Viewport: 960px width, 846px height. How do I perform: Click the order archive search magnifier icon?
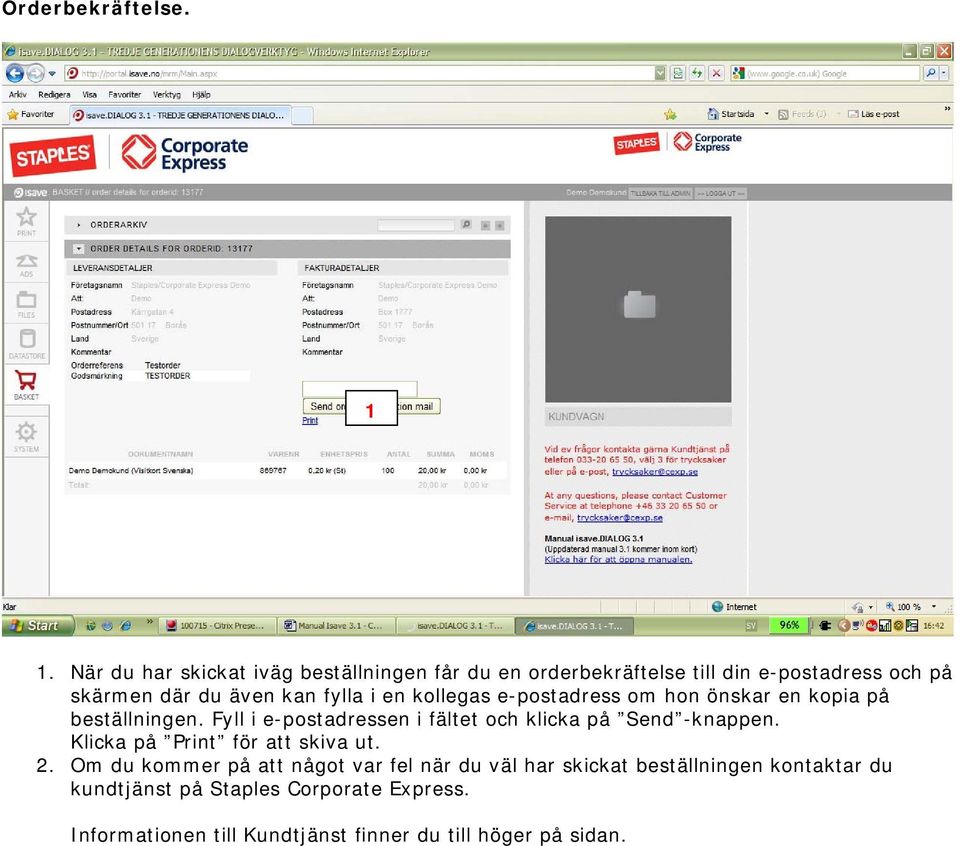[466, 225]
